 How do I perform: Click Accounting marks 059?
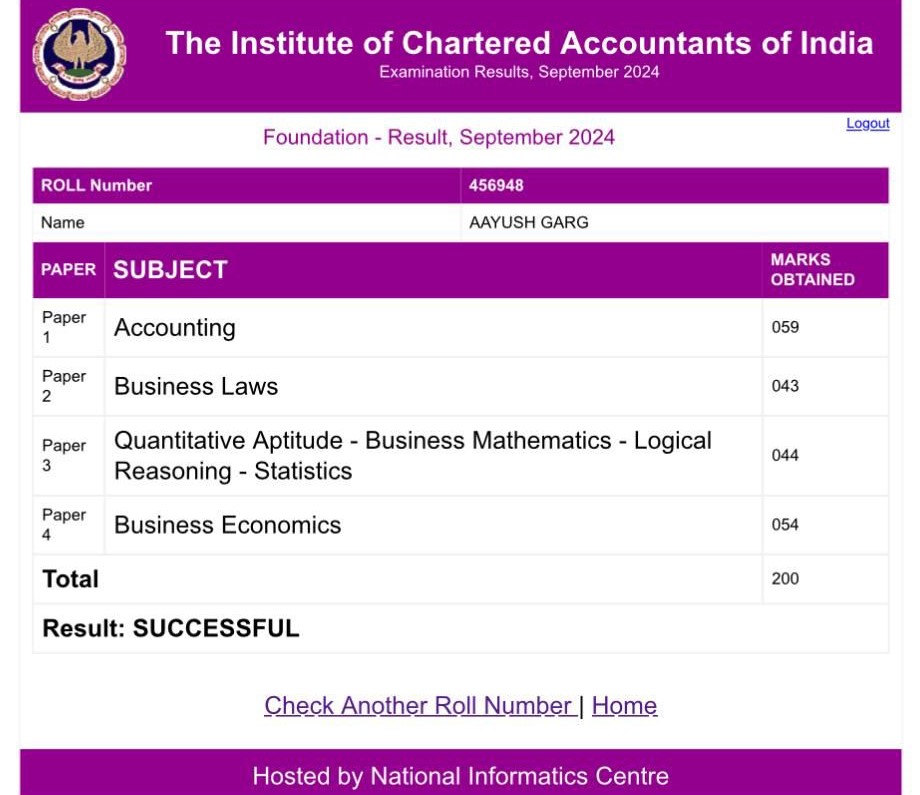(785, 328)
